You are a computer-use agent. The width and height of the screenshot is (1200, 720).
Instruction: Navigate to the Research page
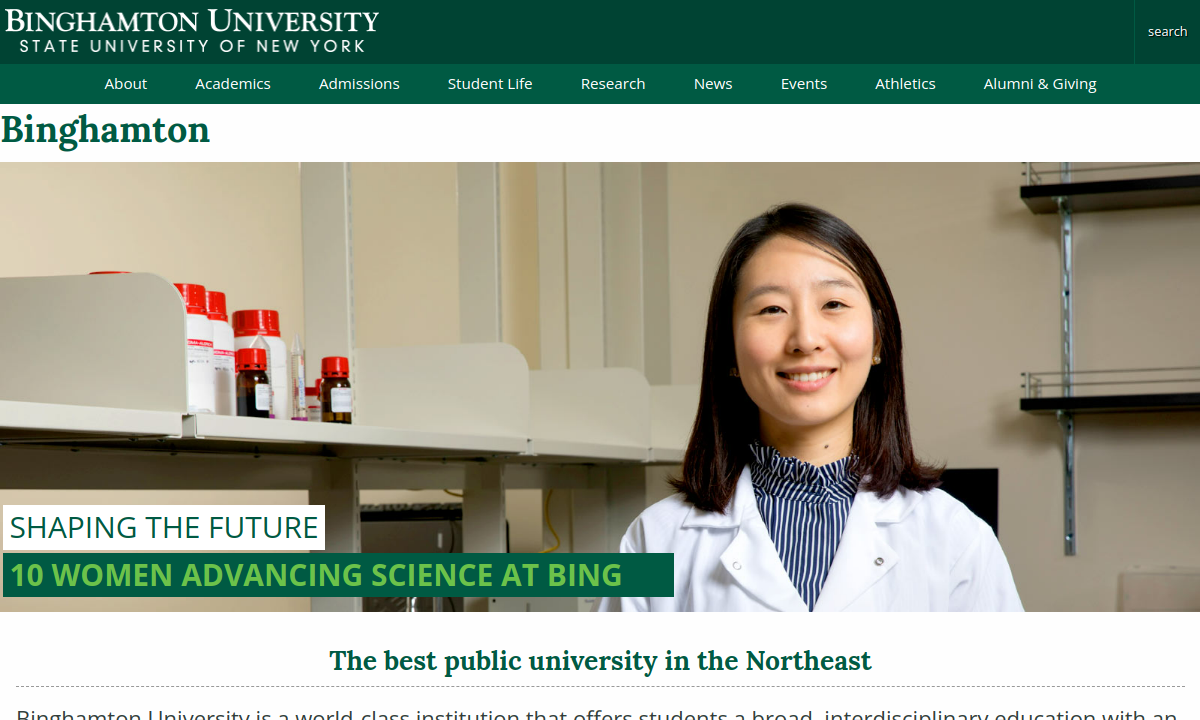[613, 84]
